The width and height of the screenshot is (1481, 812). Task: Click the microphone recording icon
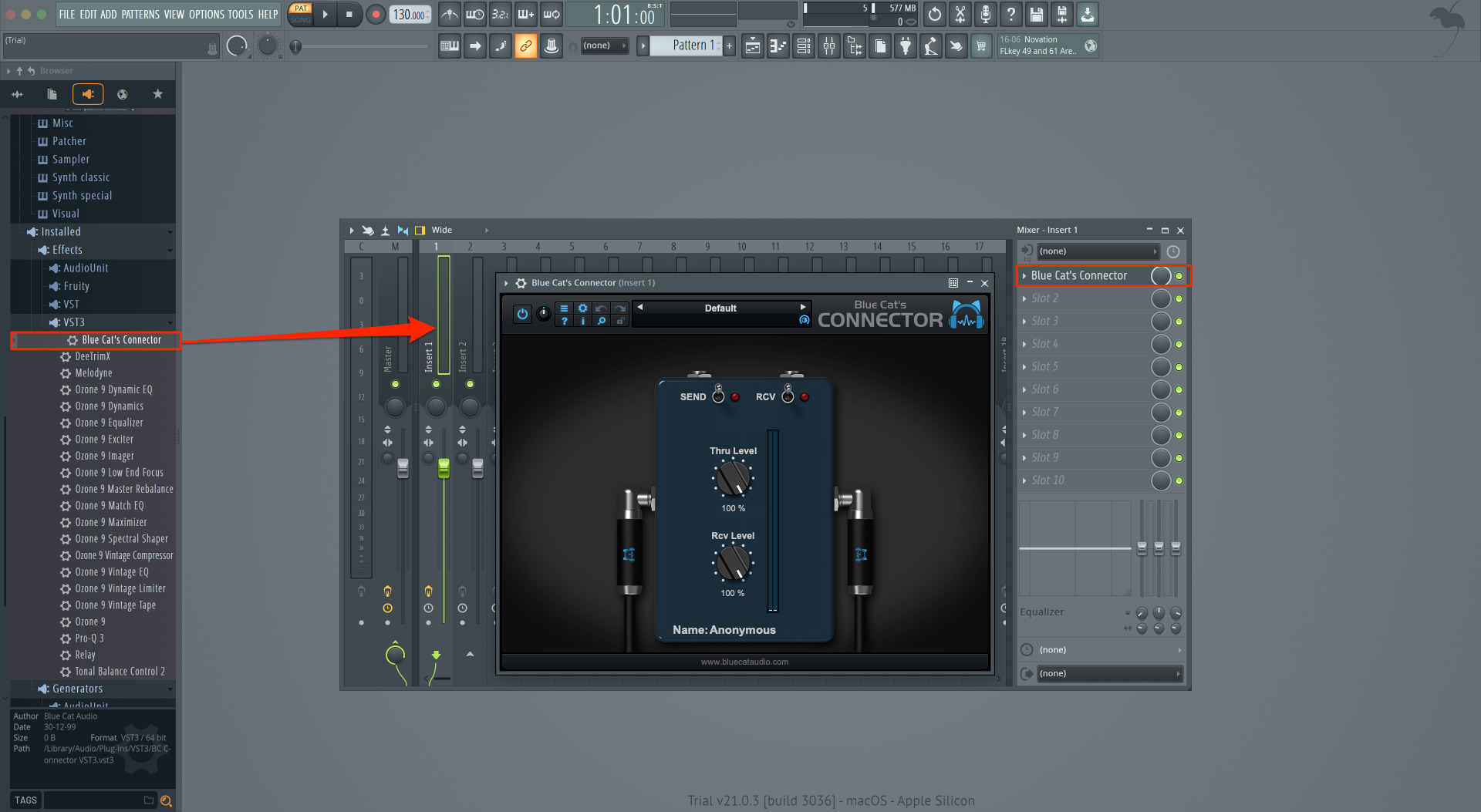[986, 15]
